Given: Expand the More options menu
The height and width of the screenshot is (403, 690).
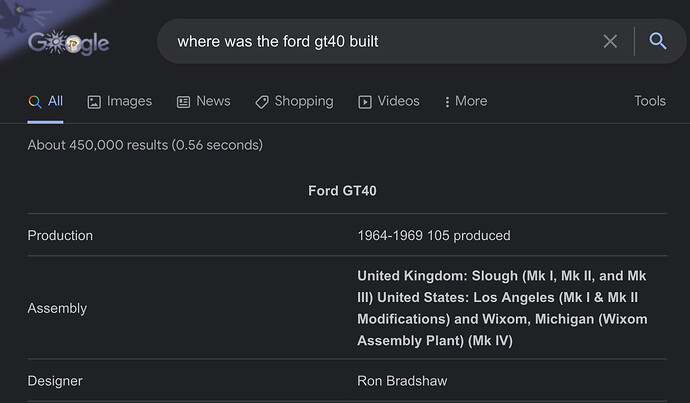Looking at the screenshot, I should (464, 101).
